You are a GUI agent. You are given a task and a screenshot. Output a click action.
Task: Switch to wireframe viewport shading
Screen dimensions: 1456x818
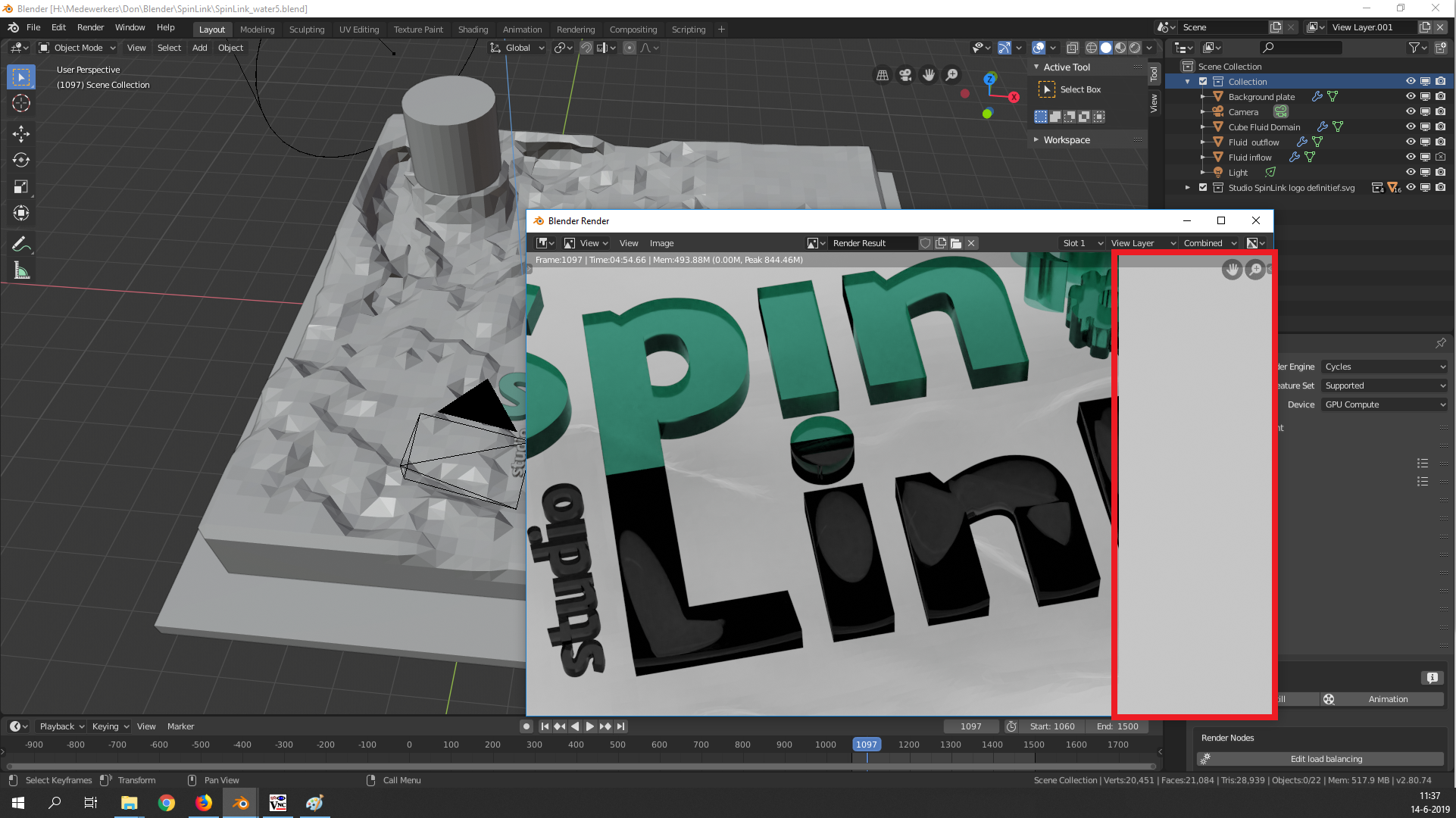[1092, 48]
